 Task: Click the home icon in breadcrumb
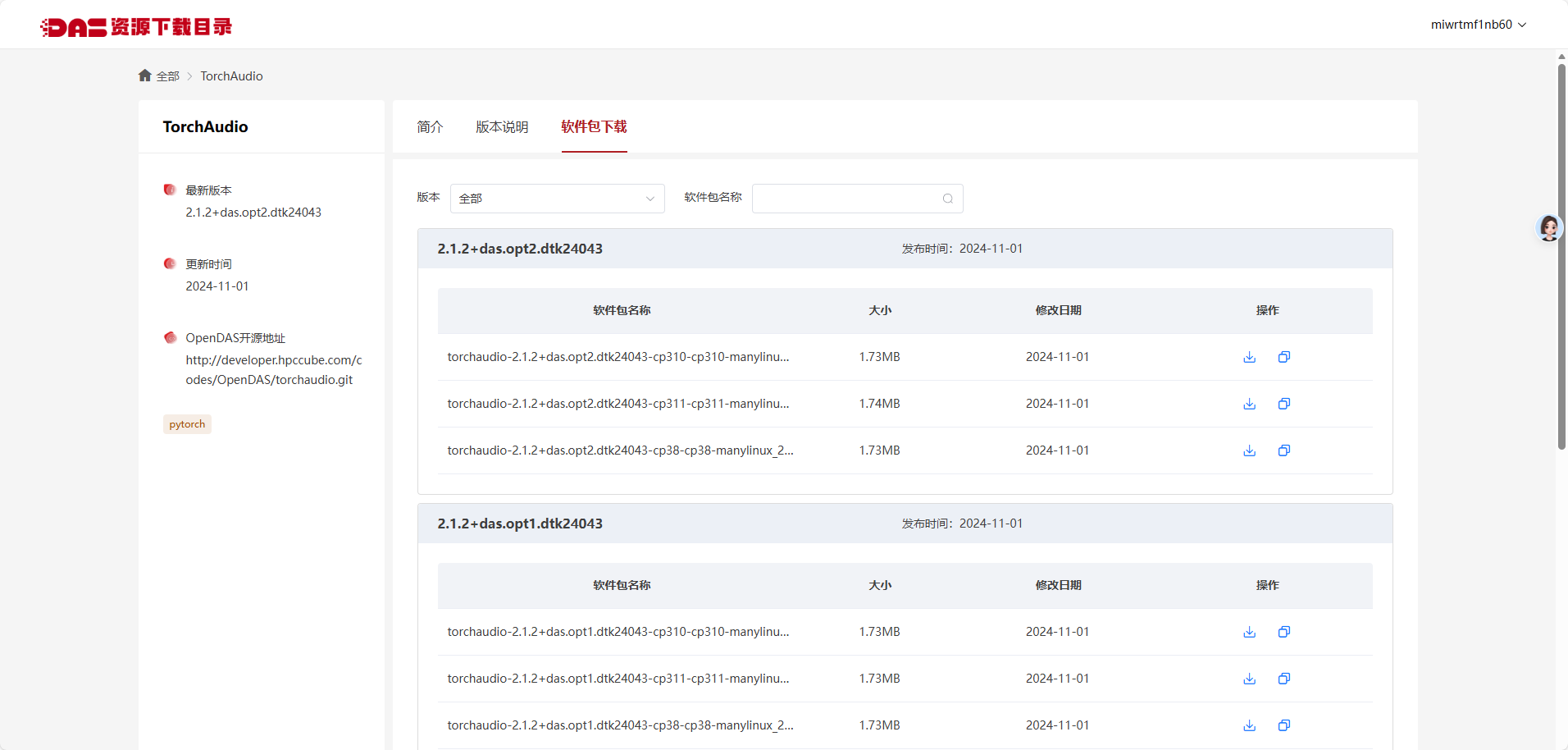[145, 75]
